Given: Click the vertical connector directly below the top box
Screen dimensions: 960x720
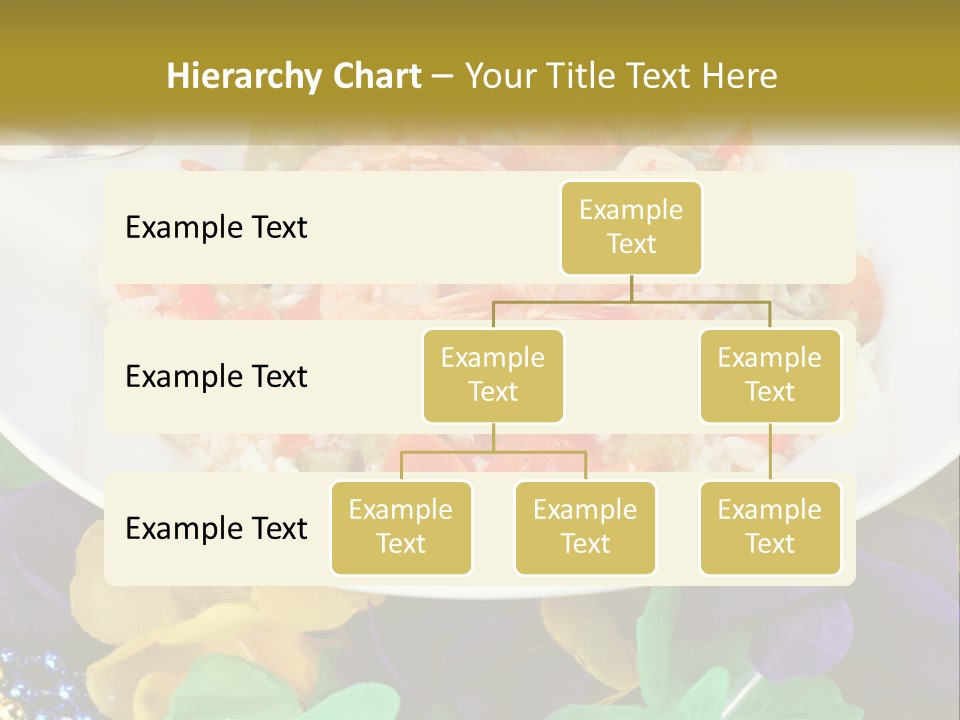Looking at the screenshot, I should [631, 288].
